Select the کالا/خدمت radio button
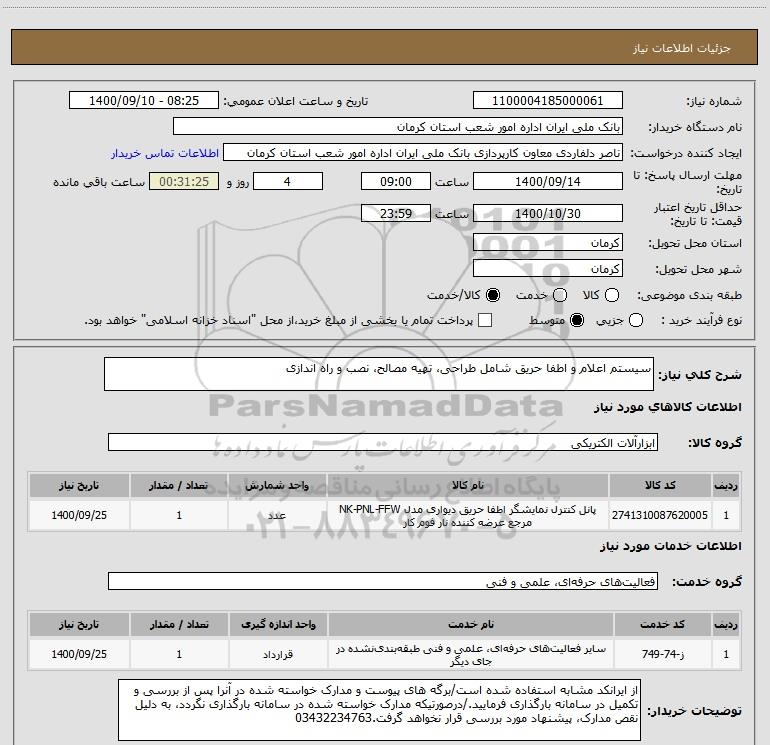 point(493,295)
